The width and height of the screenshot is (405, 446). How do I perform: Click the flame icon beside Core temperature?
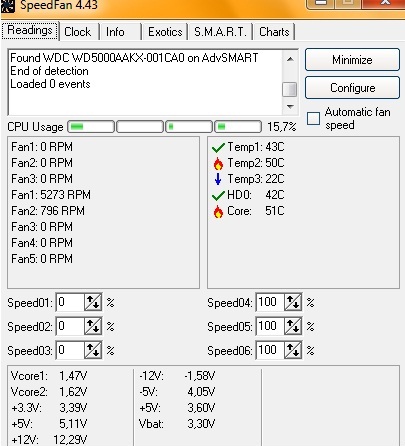point(218,211)
